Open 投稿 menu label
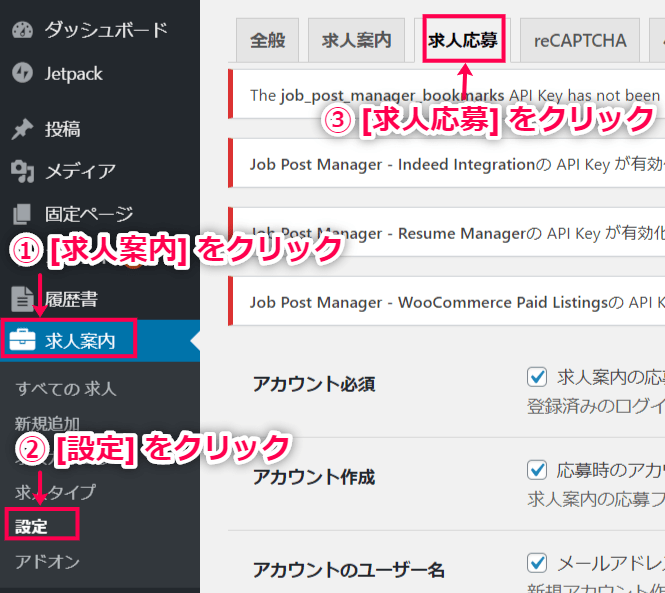 [62, 129]
